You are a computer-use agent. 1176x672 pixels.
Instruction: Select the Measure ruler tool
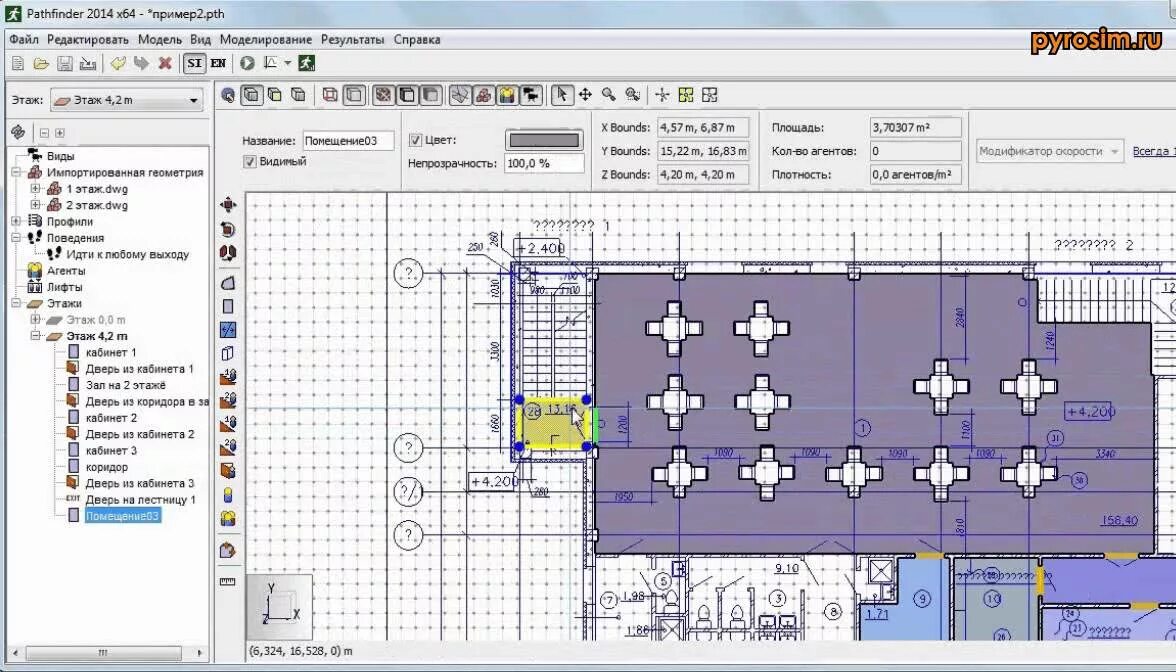228,581
